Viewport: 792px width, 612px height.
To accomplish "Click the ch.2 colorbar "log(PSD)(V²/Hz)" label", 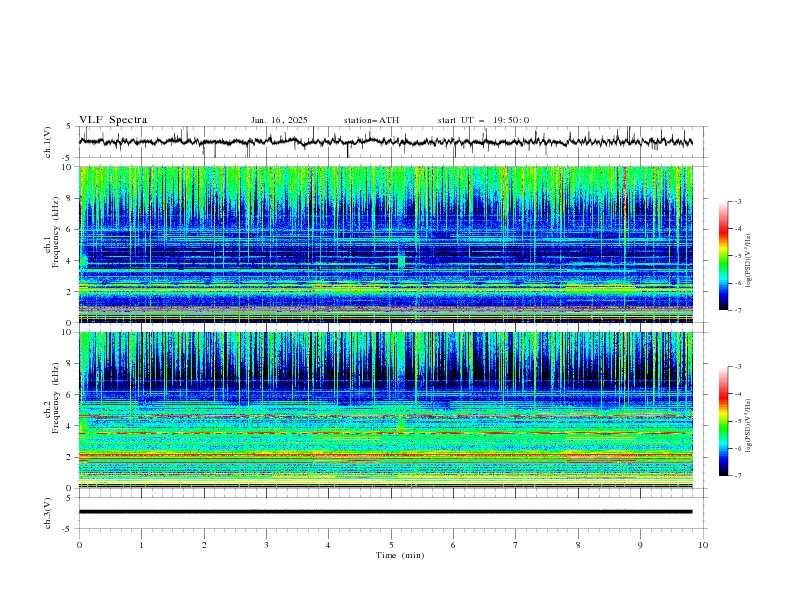I will pyautogui.click(x=749, y=426).
